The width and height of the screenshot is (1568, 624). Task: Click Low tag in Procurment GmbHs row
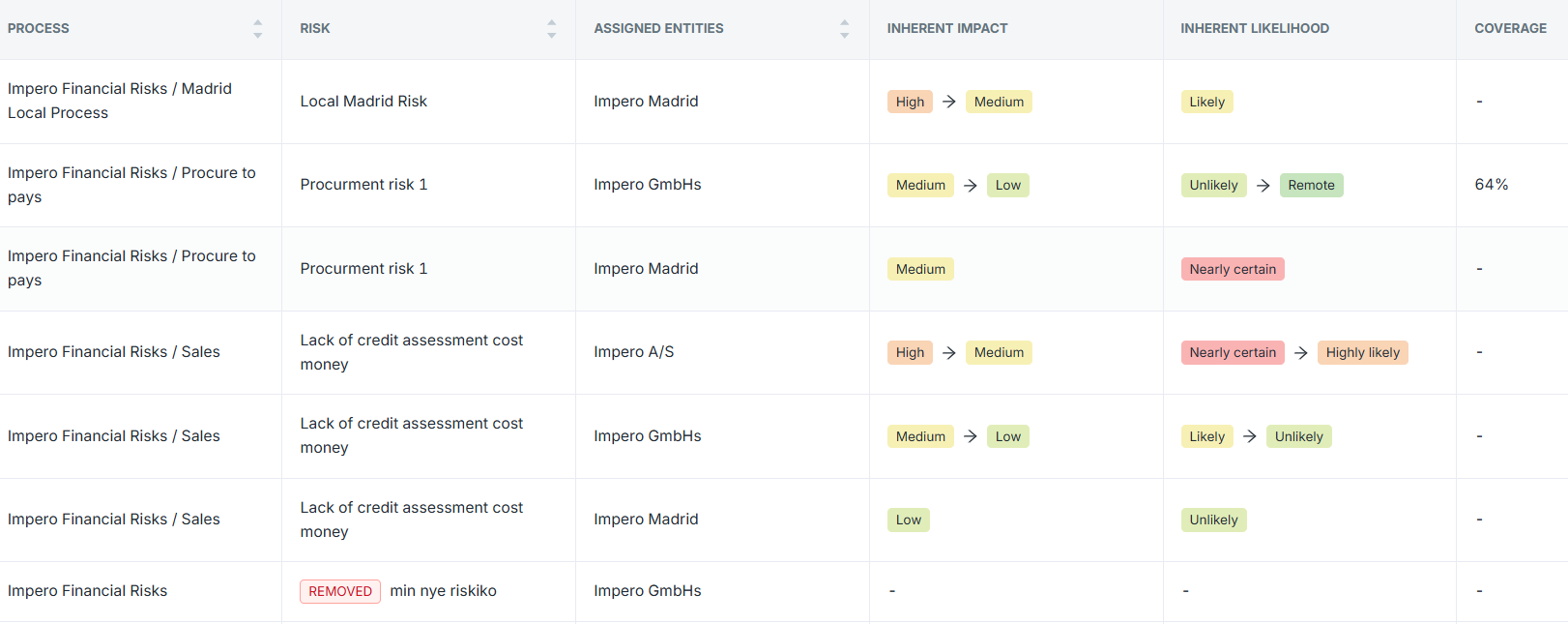click(1007, 185)
